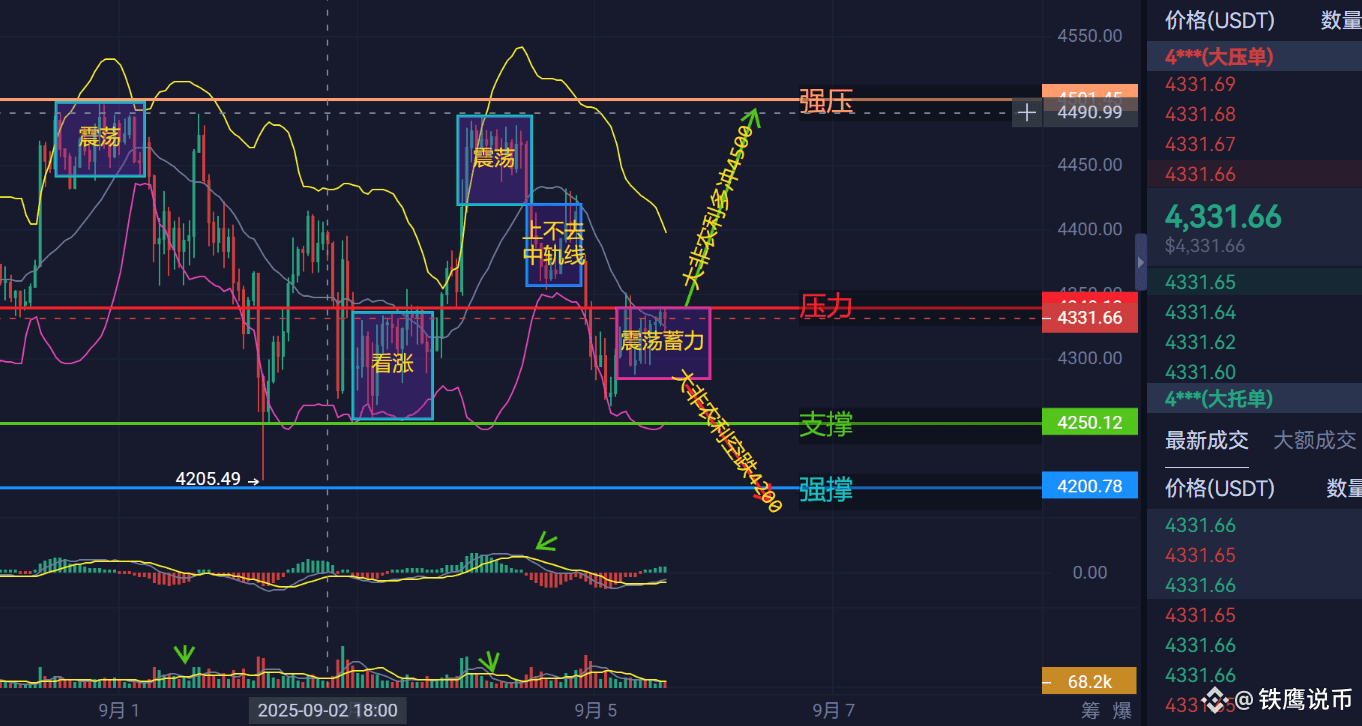Pick the ask price 4331.67 in order book
The width and height of the screenshot is (1362, 726).
pos(1200,144)
